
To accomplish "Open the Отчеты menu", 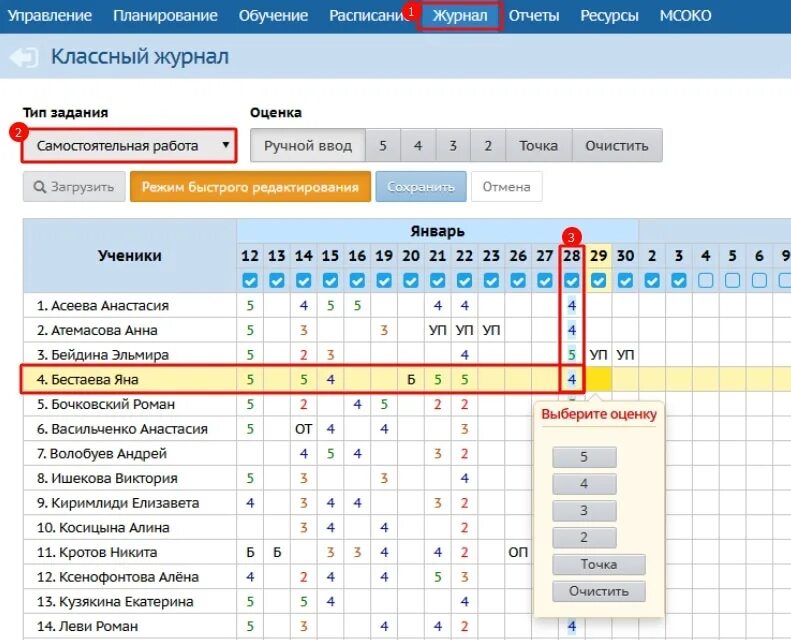I will 534,16.
